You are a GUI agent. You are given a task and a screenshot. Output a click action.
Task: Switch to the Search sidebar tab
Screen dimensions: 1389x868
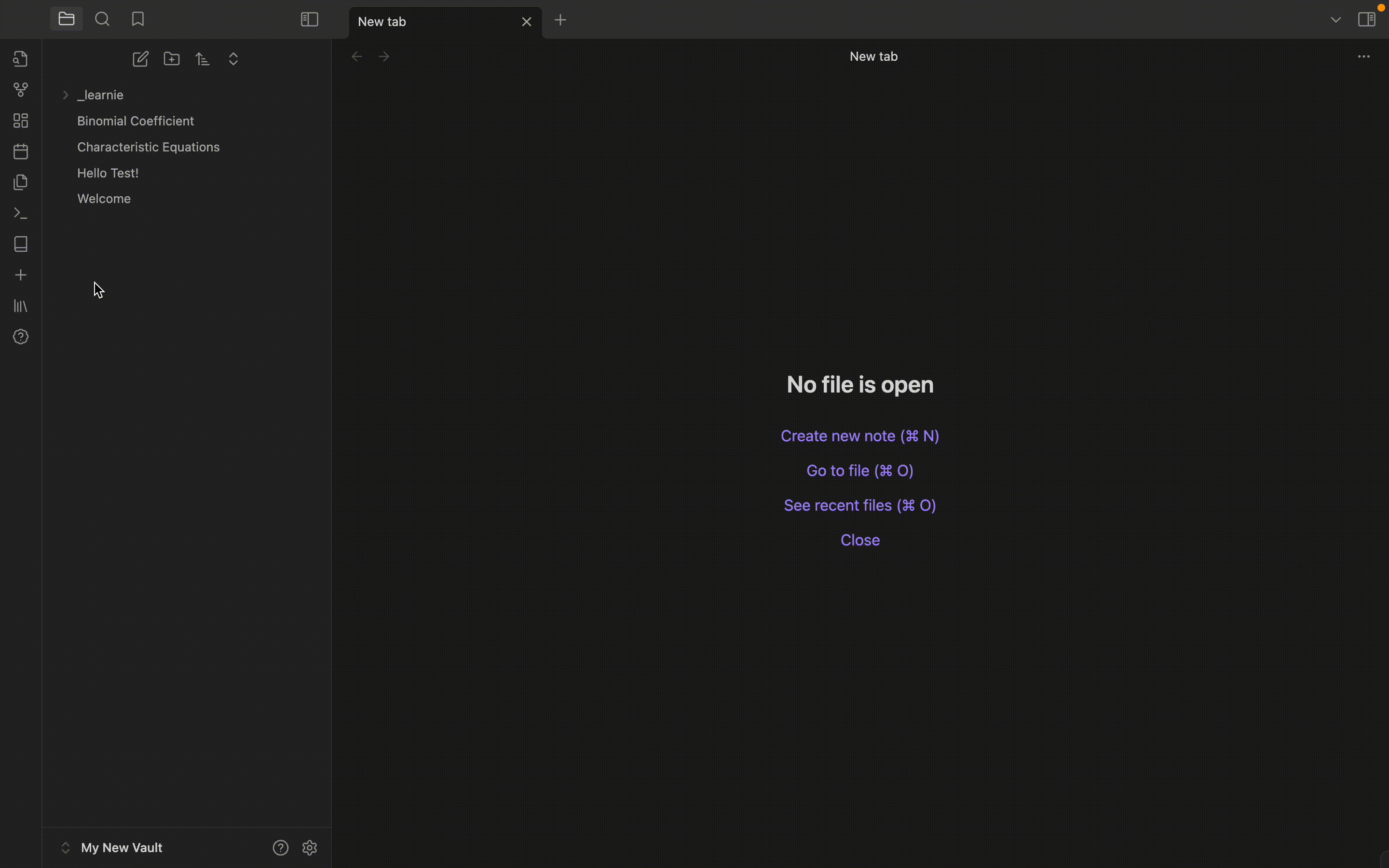coord(102,19)
